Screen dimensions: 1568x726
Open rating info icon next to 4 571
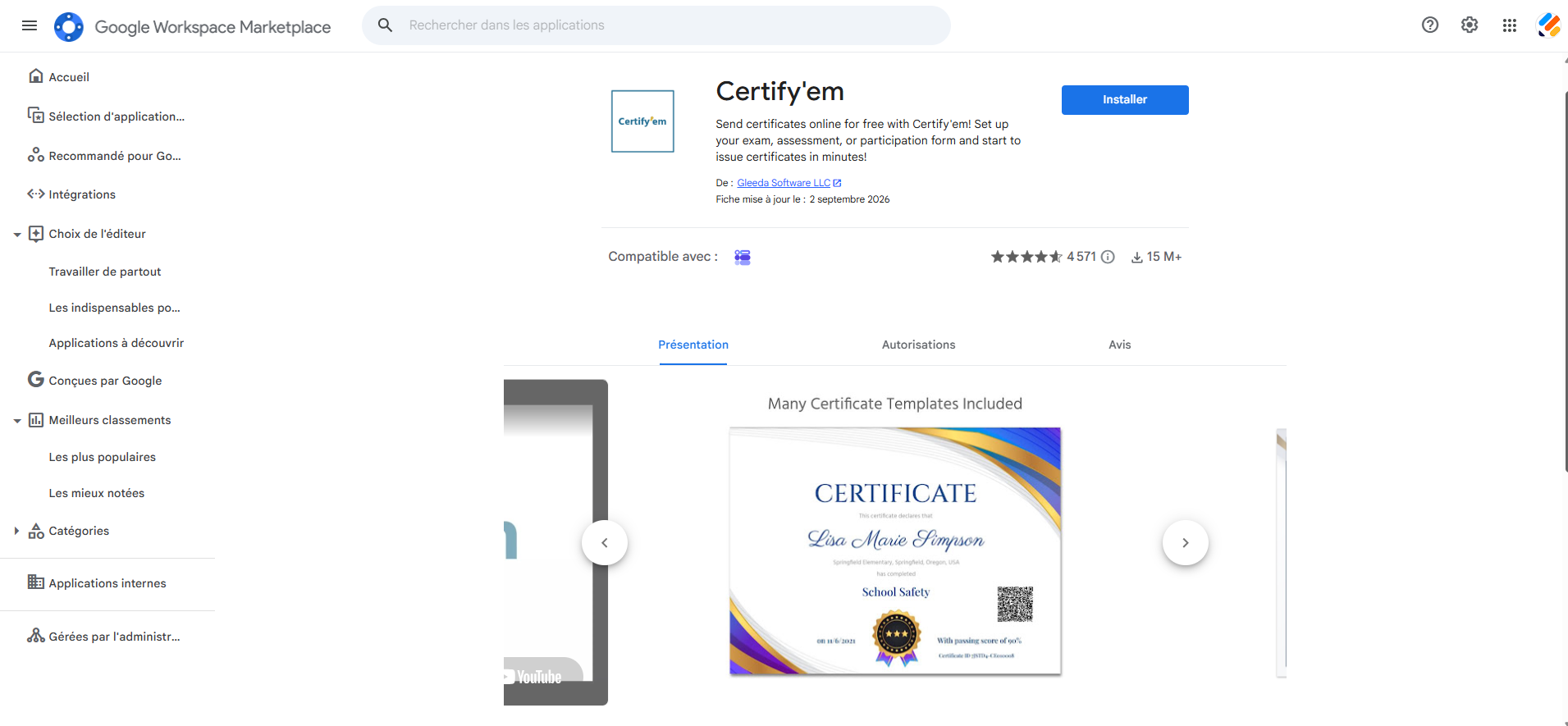(1108, 257)
